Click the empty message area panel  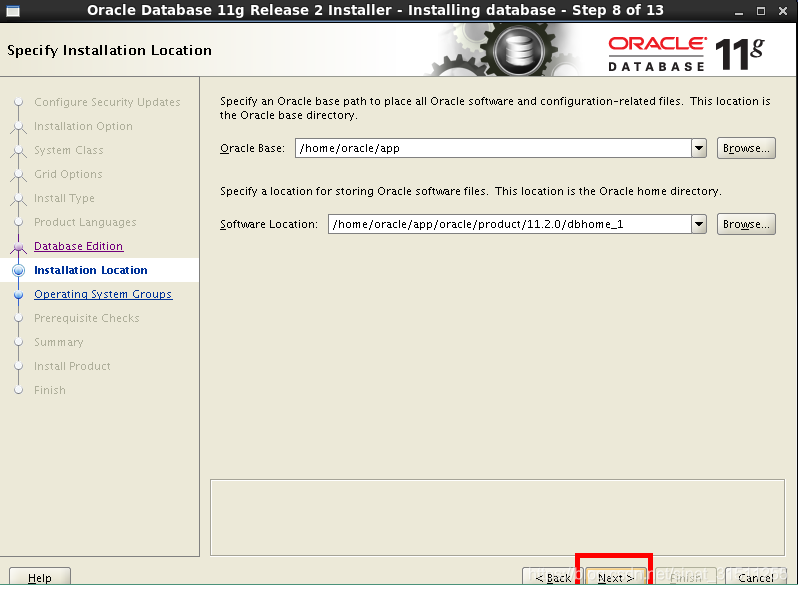[497, 517]
